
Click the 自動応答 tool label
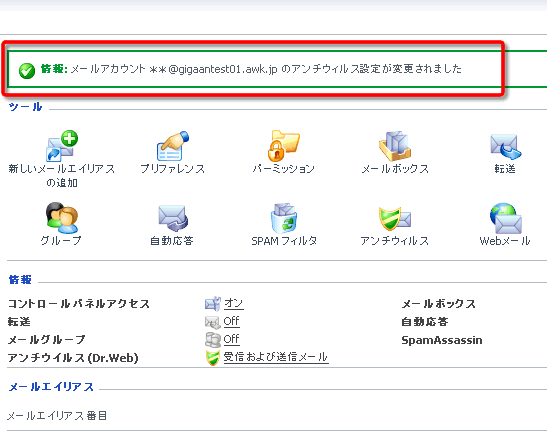coord(172,241)
